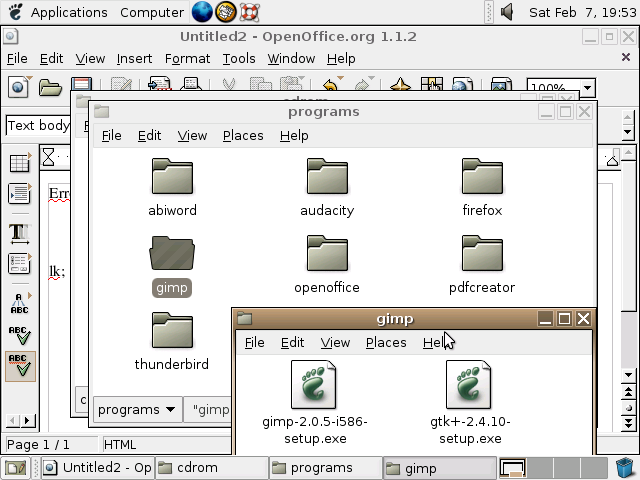Open Format menu in OpenOffice
Viewport: 640px width, 480px height.
click(187, 58)
